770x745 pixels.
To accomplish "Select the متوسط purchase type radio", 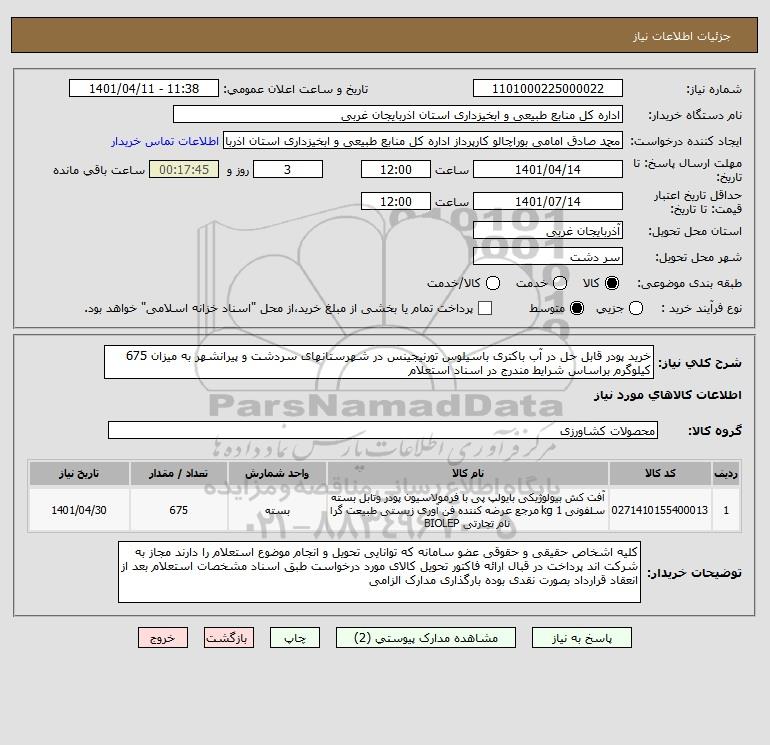I will tap(577, 308).
